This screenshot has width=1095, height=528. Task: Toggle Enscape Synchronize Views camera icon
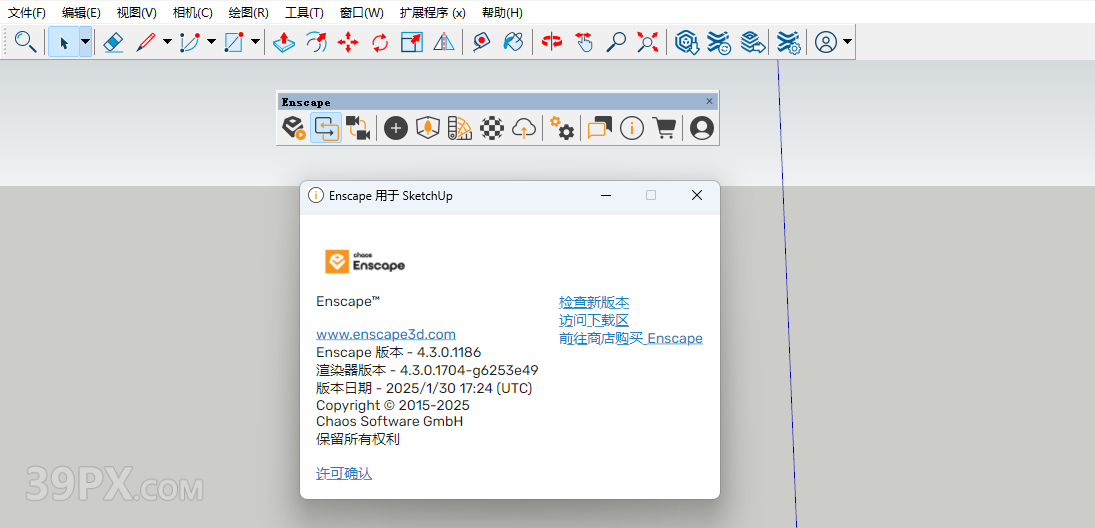click(x=358, y=128)
